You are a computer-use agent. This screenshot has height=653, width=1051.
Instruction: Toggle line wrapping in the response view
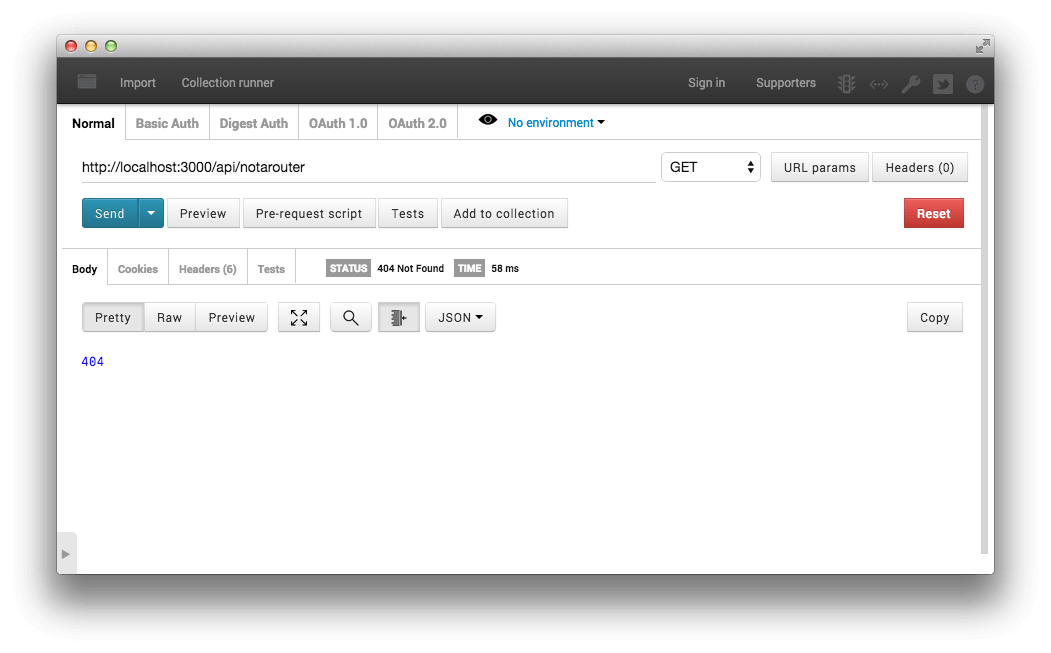point(398,317)
